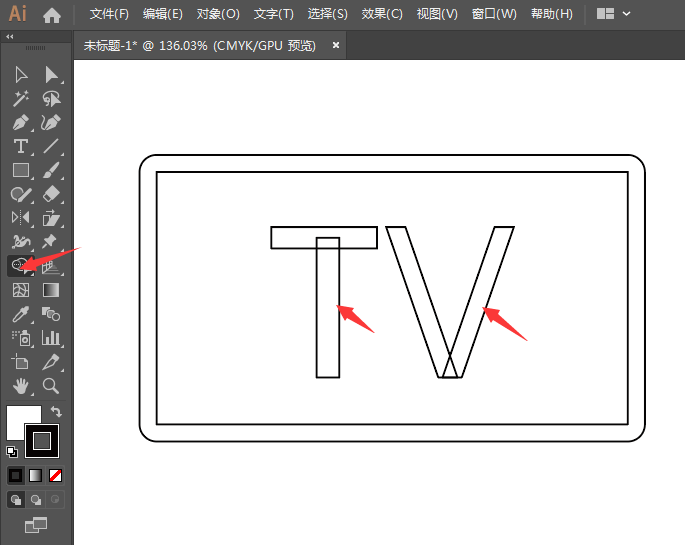685x545 pixels.
Task: Open the 文字(T) menu
Action: [x=273, y=14]
